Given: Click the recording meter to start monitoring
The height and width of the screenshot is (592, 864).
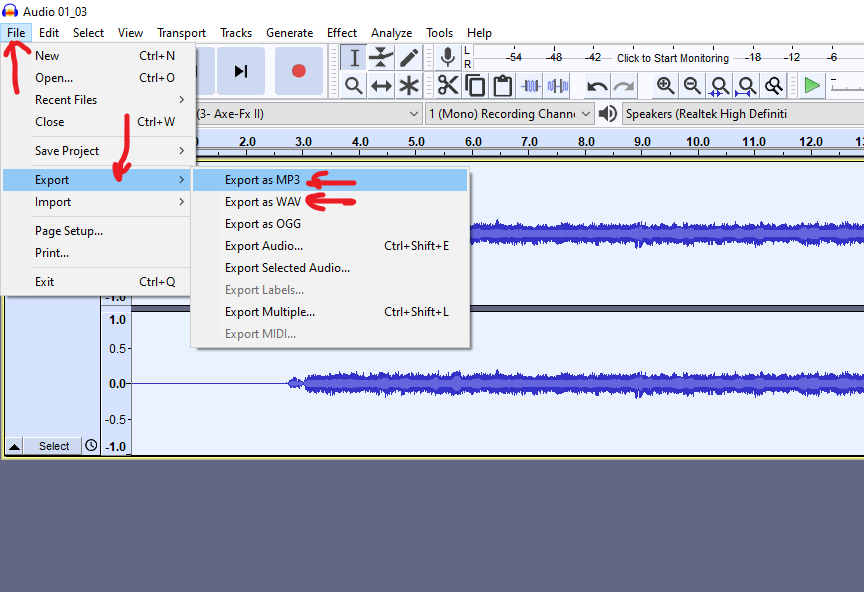Looking at the screenshot, I should tap(672, 58).
